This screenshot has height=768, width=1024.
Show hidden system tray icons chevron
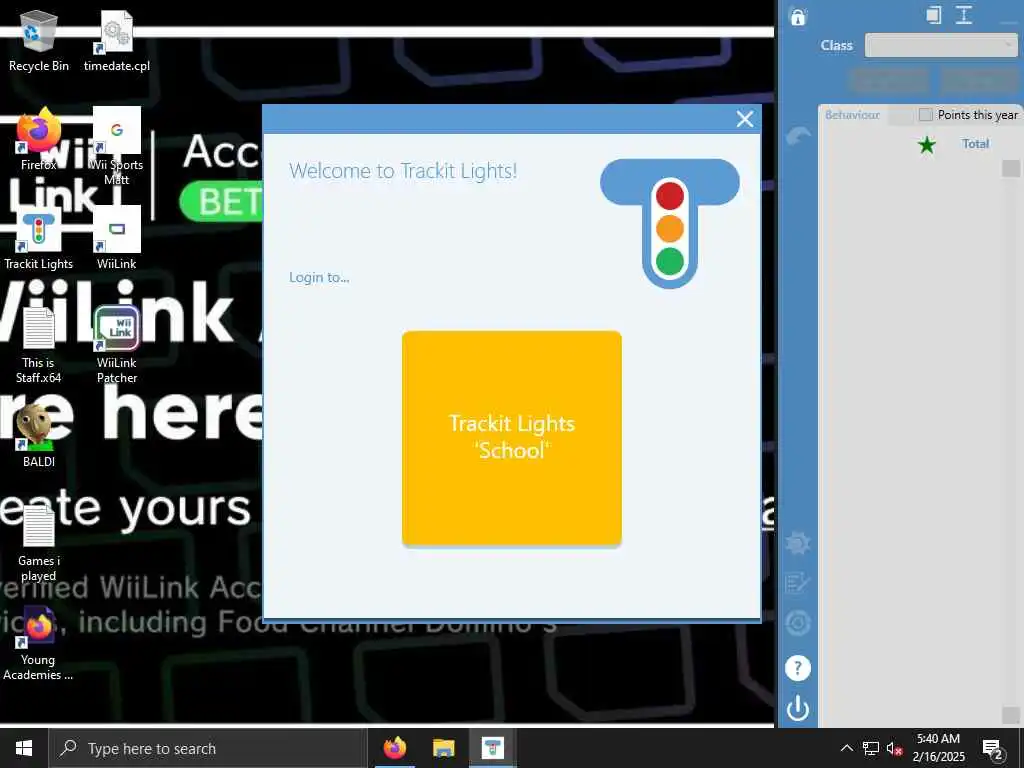coord(846,748)
